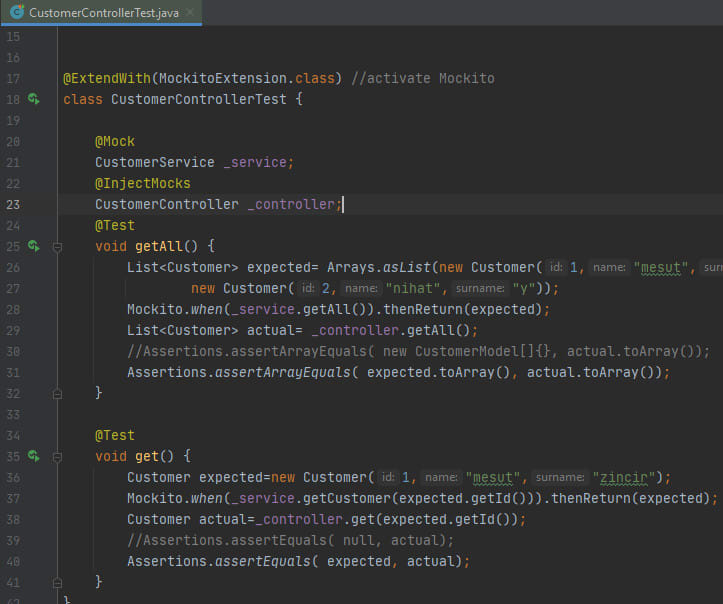Click the @Test annotation above getAll

115,225
